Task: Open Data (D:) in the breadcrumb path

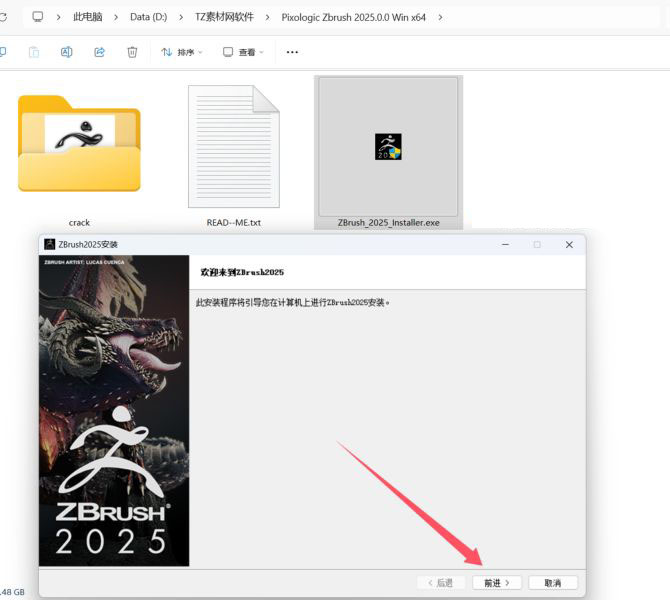Action: [148, 17]
